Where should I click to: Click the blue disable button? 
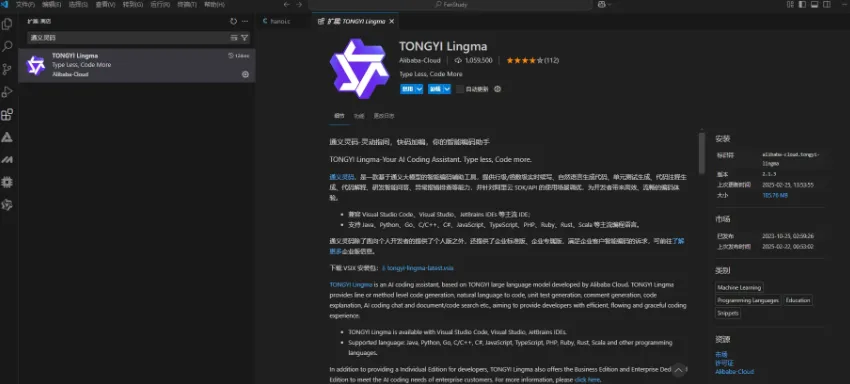(x=407, y=89)
